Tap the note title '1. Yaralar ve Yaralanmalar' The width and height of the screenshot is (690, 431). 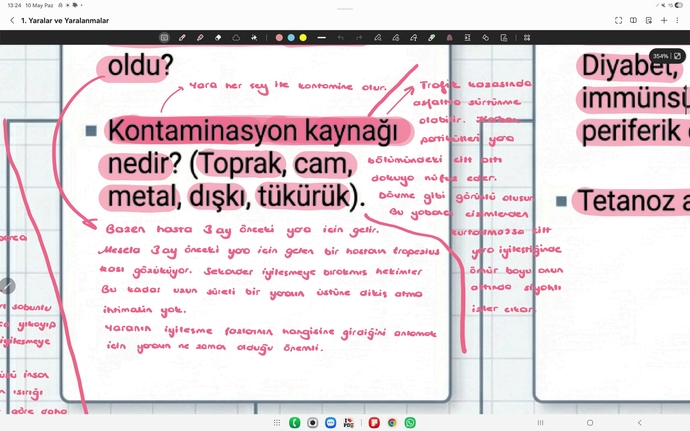tap(65, 20)
